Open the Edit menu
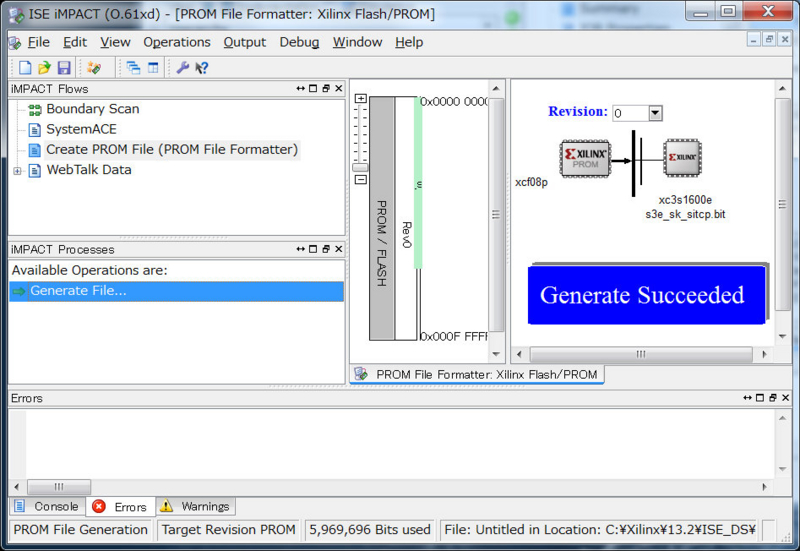 tap(75, 42)
